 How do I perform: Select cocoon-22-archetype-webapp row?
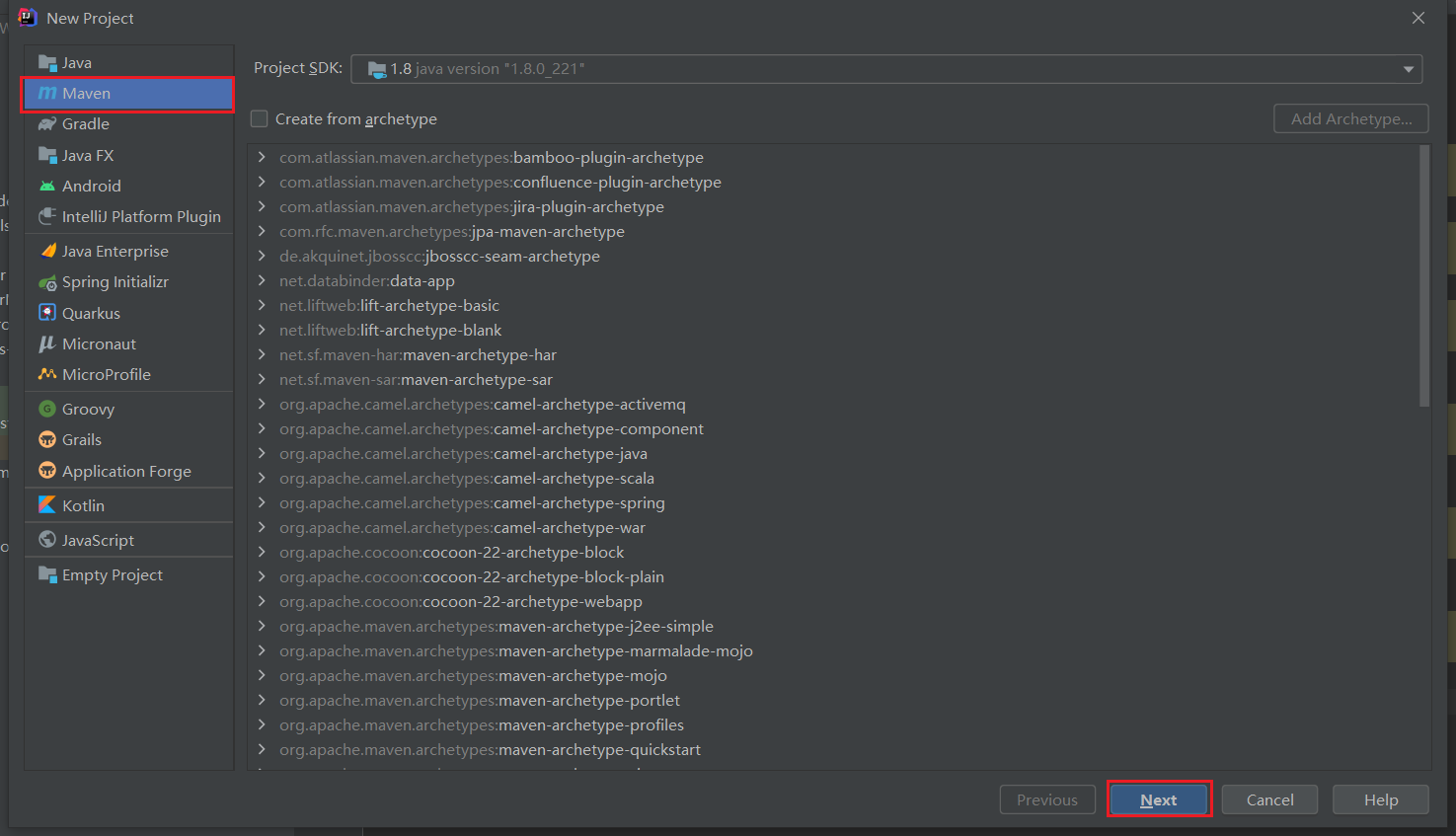click(x=833, y=601)
